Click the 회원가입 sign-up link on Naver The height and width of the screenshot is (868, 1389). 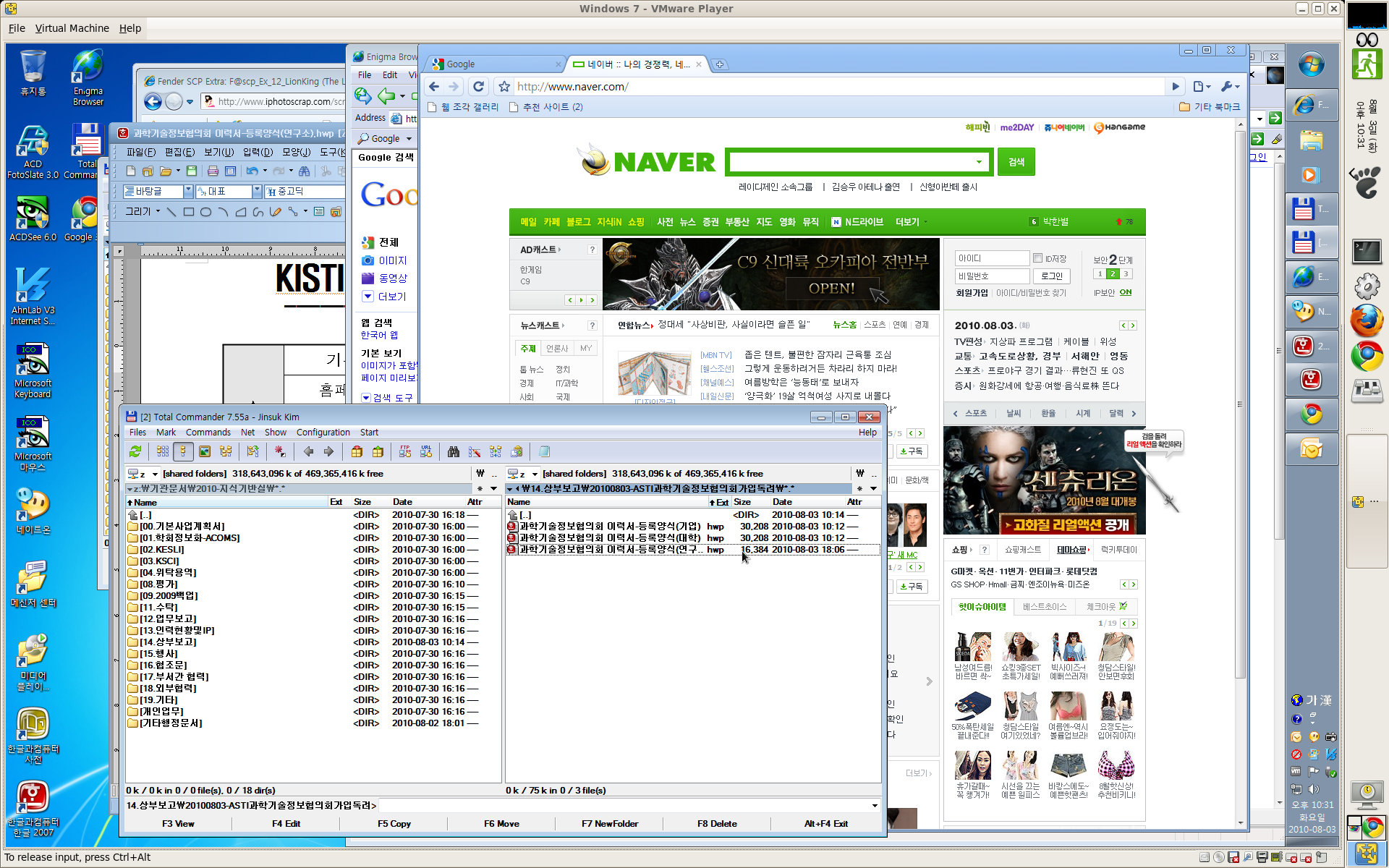972,293
